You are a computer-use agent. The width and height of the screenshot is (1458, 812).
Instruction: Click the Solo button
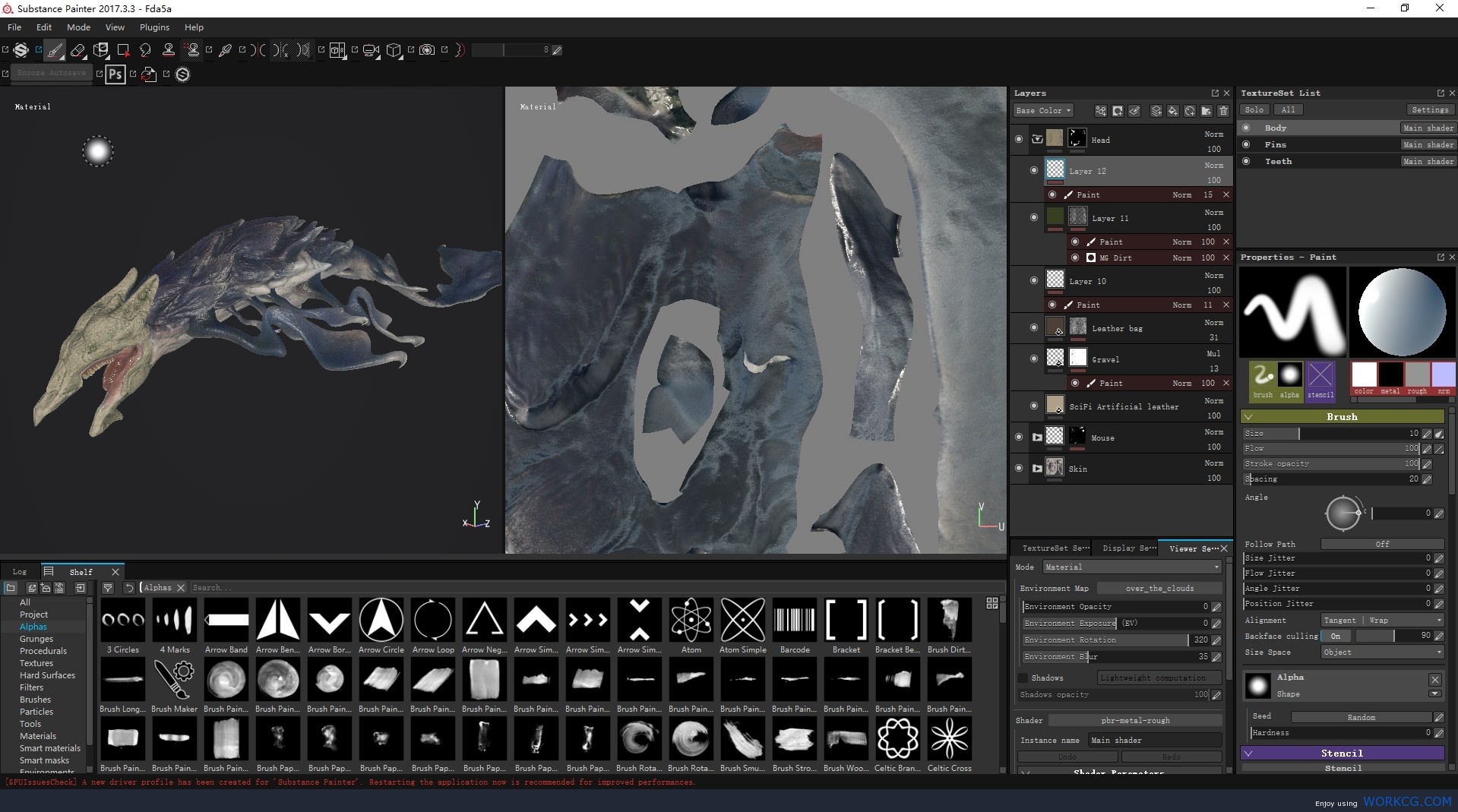(1254, 110)
